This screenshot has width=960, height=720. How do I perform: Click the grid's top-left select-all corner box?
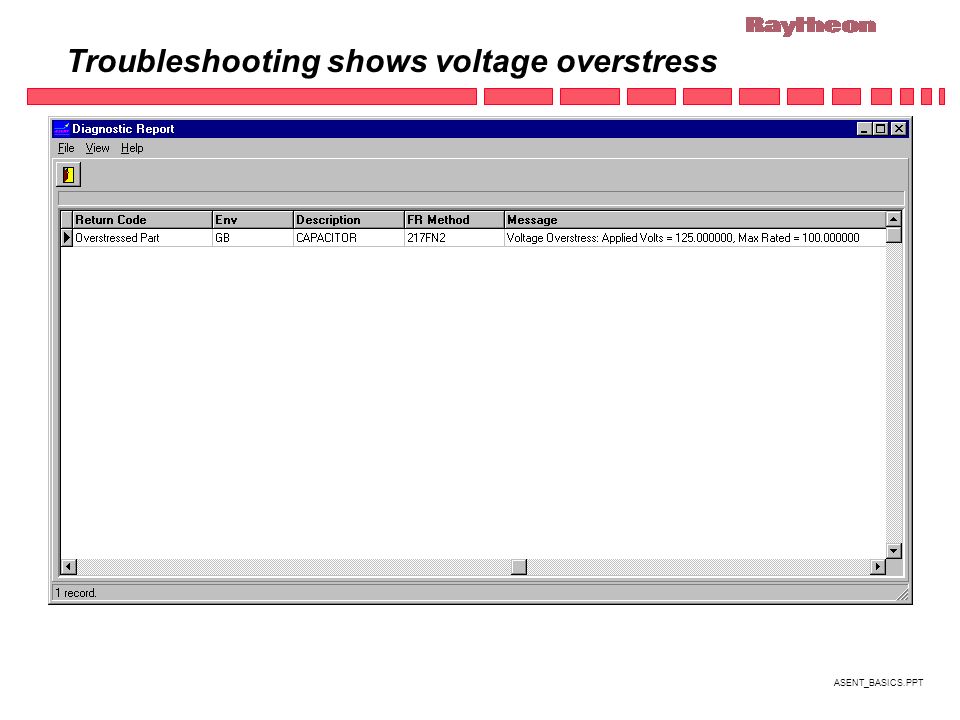(x=67, y=220)
